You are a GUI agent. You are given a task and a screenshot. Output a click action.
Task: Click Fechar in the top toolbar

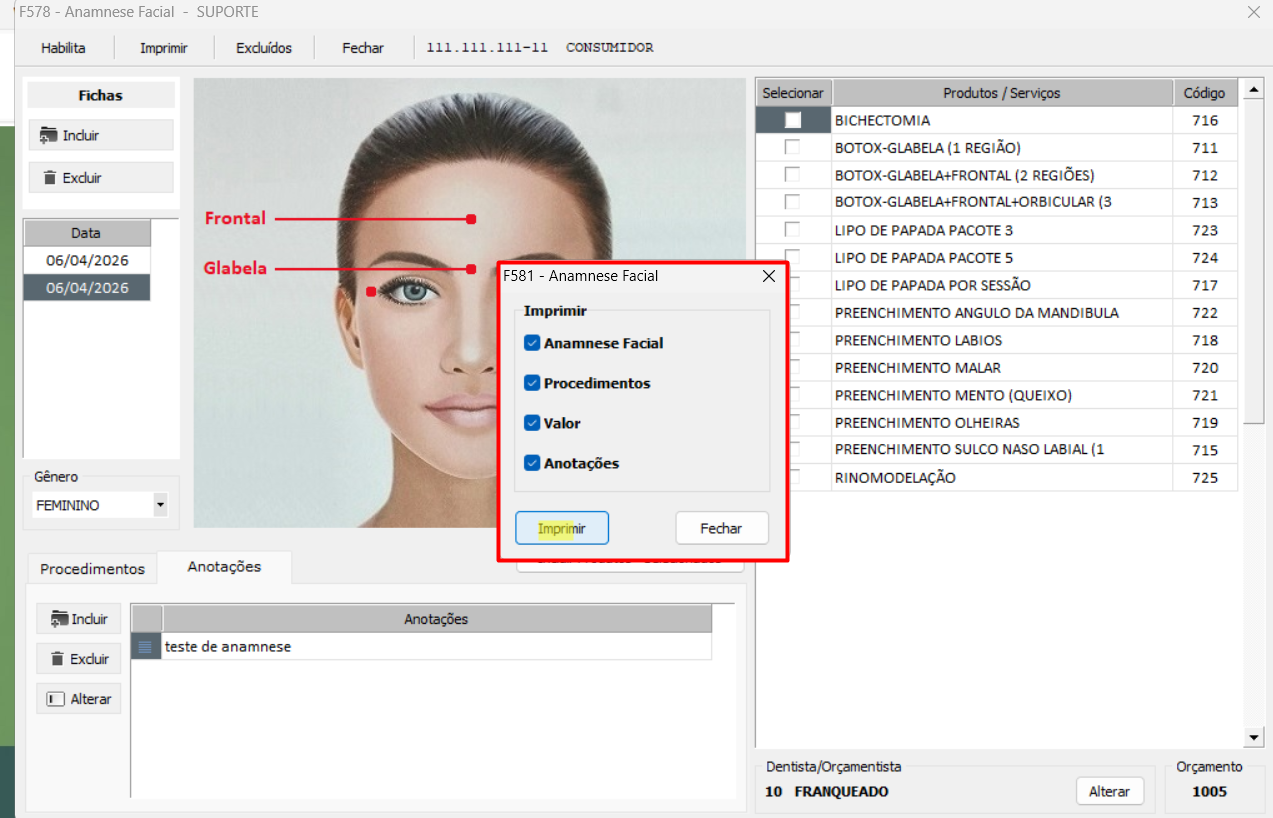[x=363, y=47]
